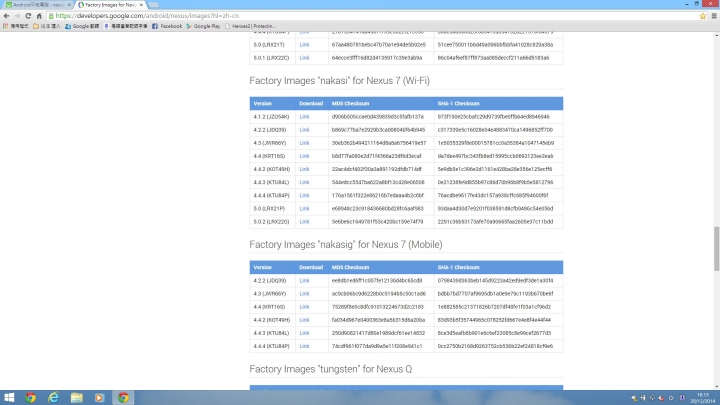Download nakasig 4.4.4 (KTU84P) Link
Viewport: 720px width, 405px height.
(304, 346)
